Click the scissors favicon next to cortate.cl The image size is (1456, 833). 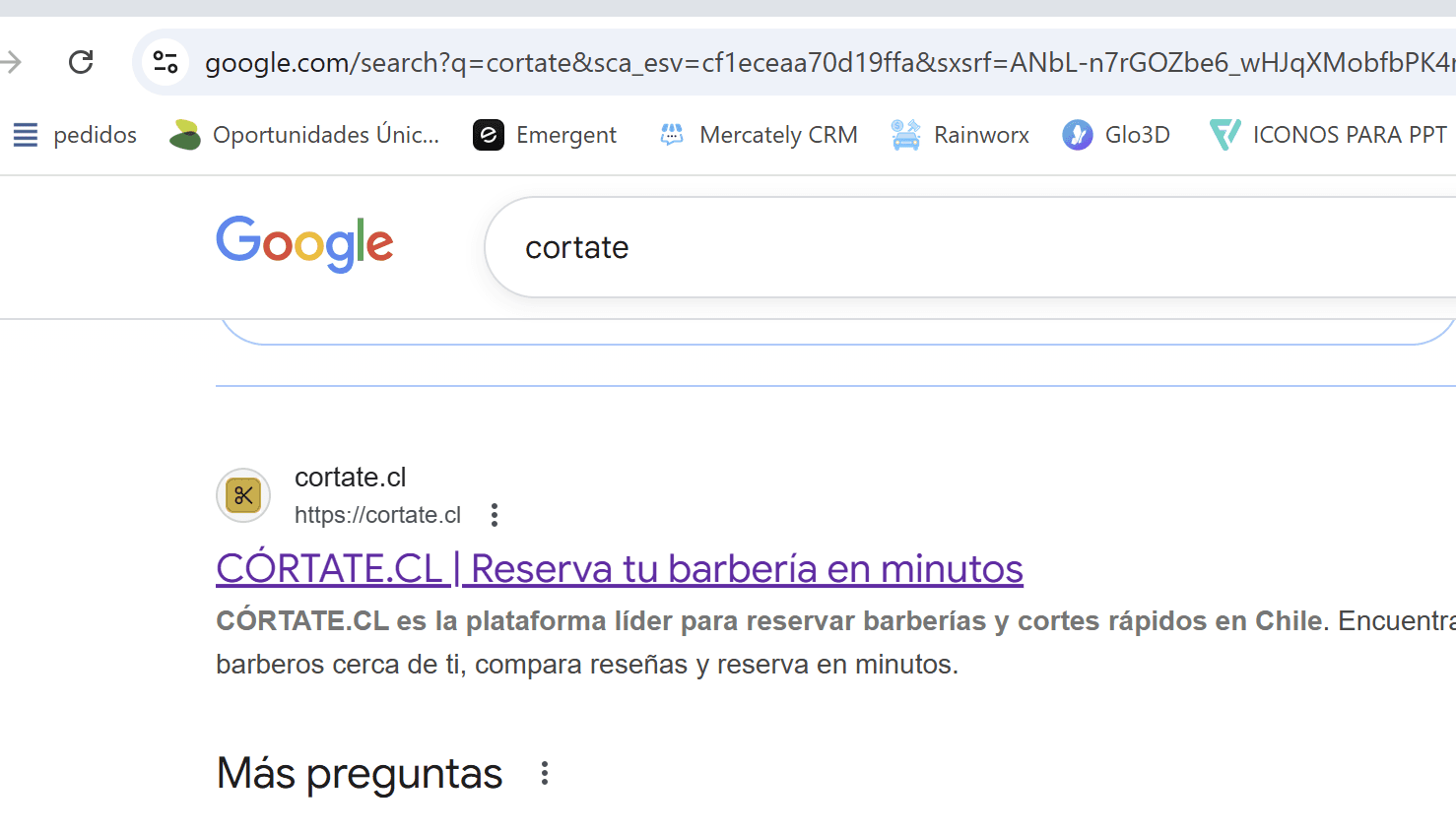coord(243,496)
